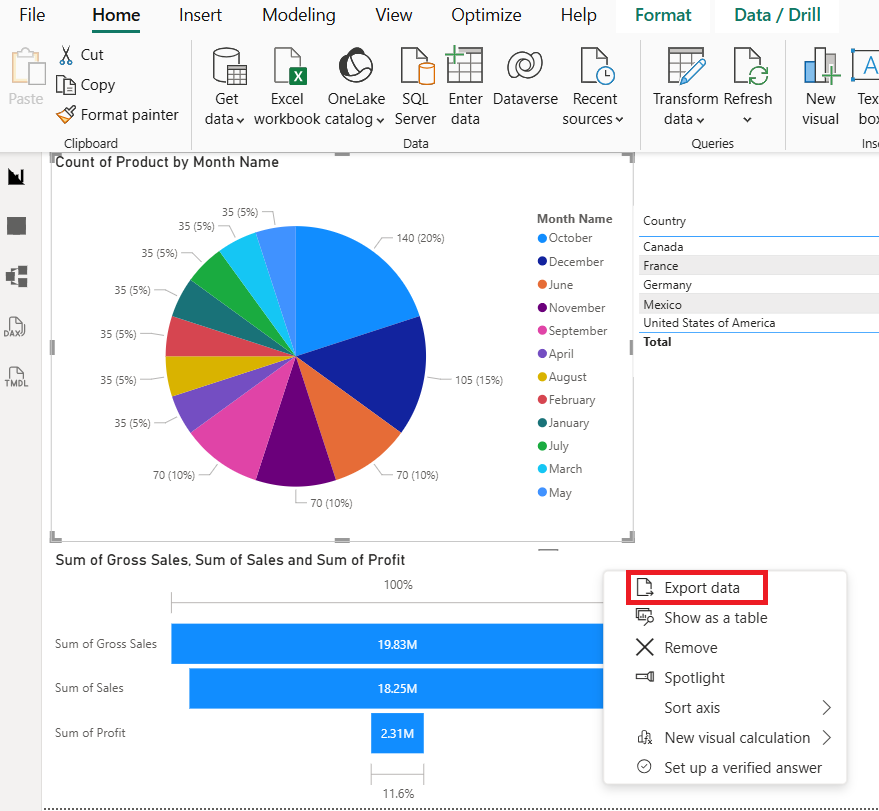Click the Cut scissors icon

tap(66, 55)
